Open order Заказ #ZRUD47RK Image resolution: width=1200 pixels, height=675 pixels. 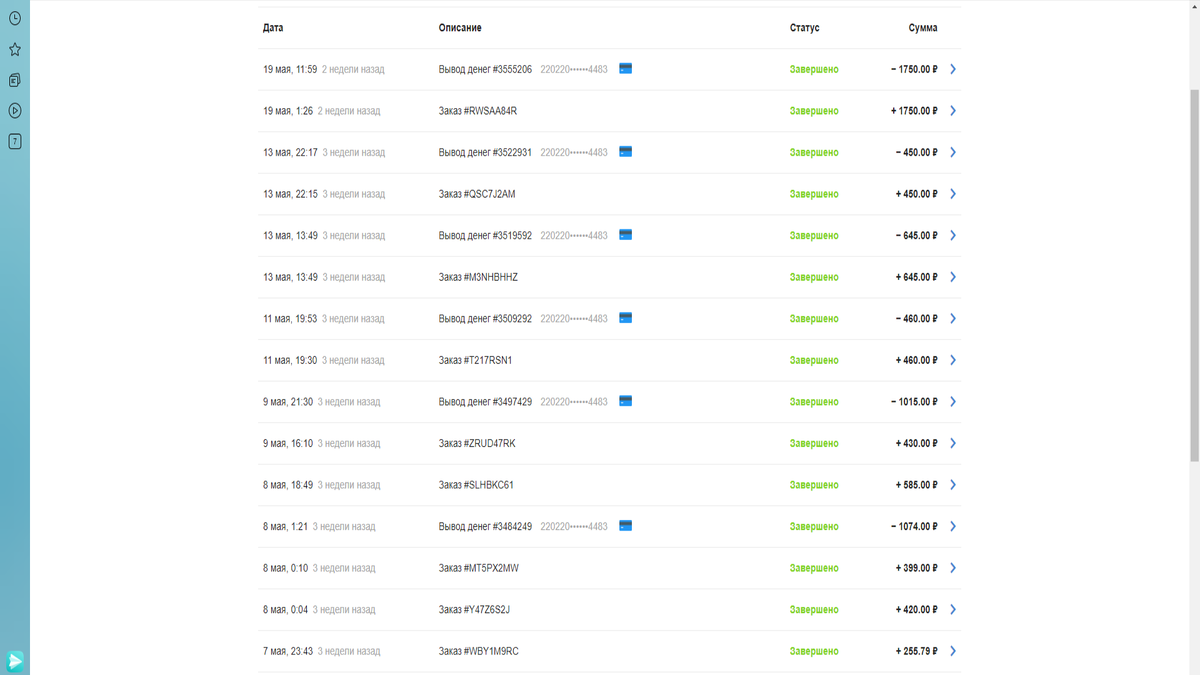[x=477, y=443]
